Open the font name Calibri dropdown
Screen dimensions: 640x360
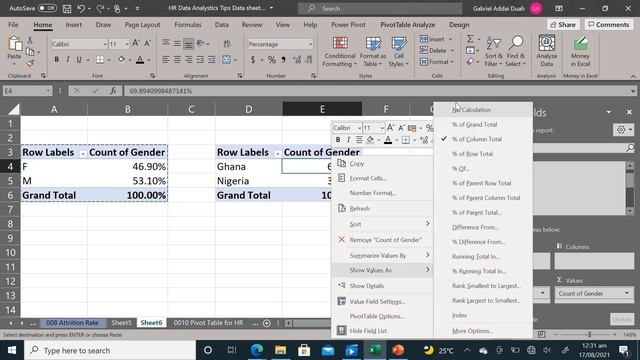pos(104,44)
